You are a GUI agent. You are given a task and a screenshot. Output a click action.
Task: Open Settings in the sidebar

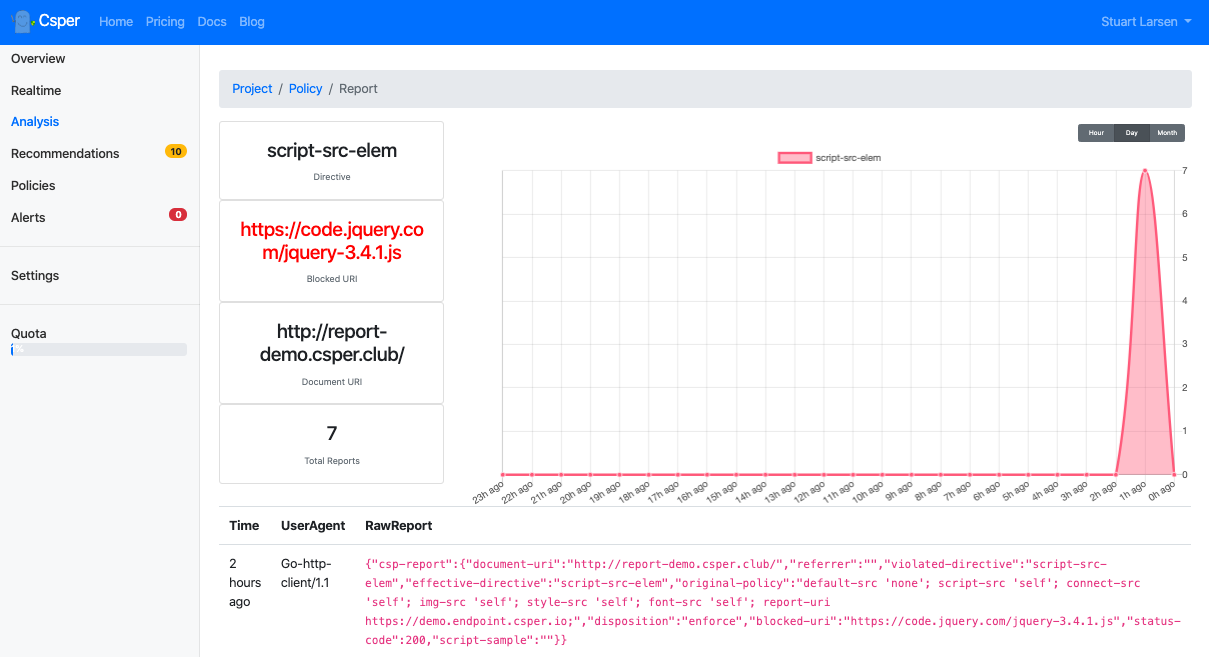35,275
